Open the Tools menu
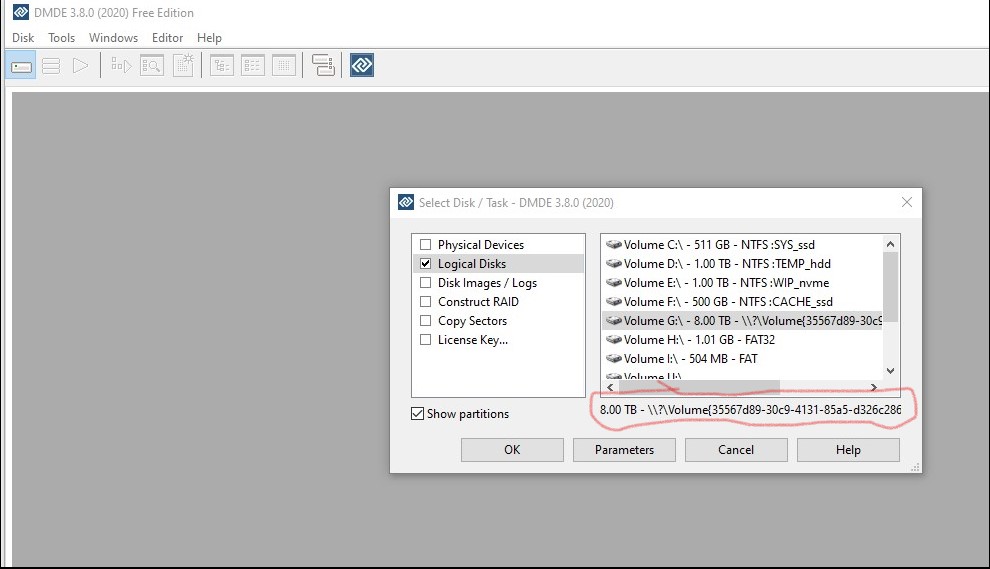The image size is (990, 569). pyautogui.click(x=61, y=38)
